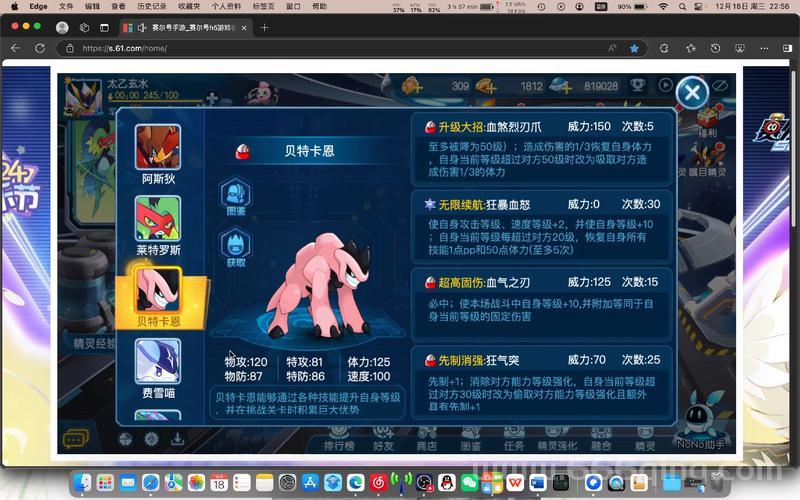Click the 血煞烈刃爪 skill card
This screenshot has width=800, height=500.
click(541, 148)
